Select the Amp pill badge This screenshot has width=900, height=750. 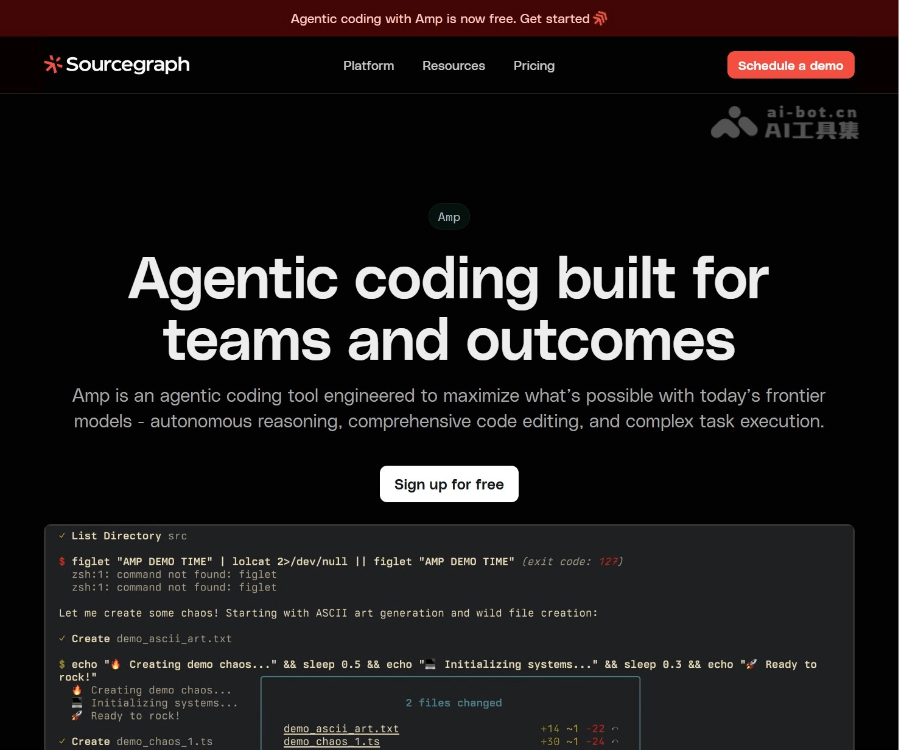coord(449,217)
